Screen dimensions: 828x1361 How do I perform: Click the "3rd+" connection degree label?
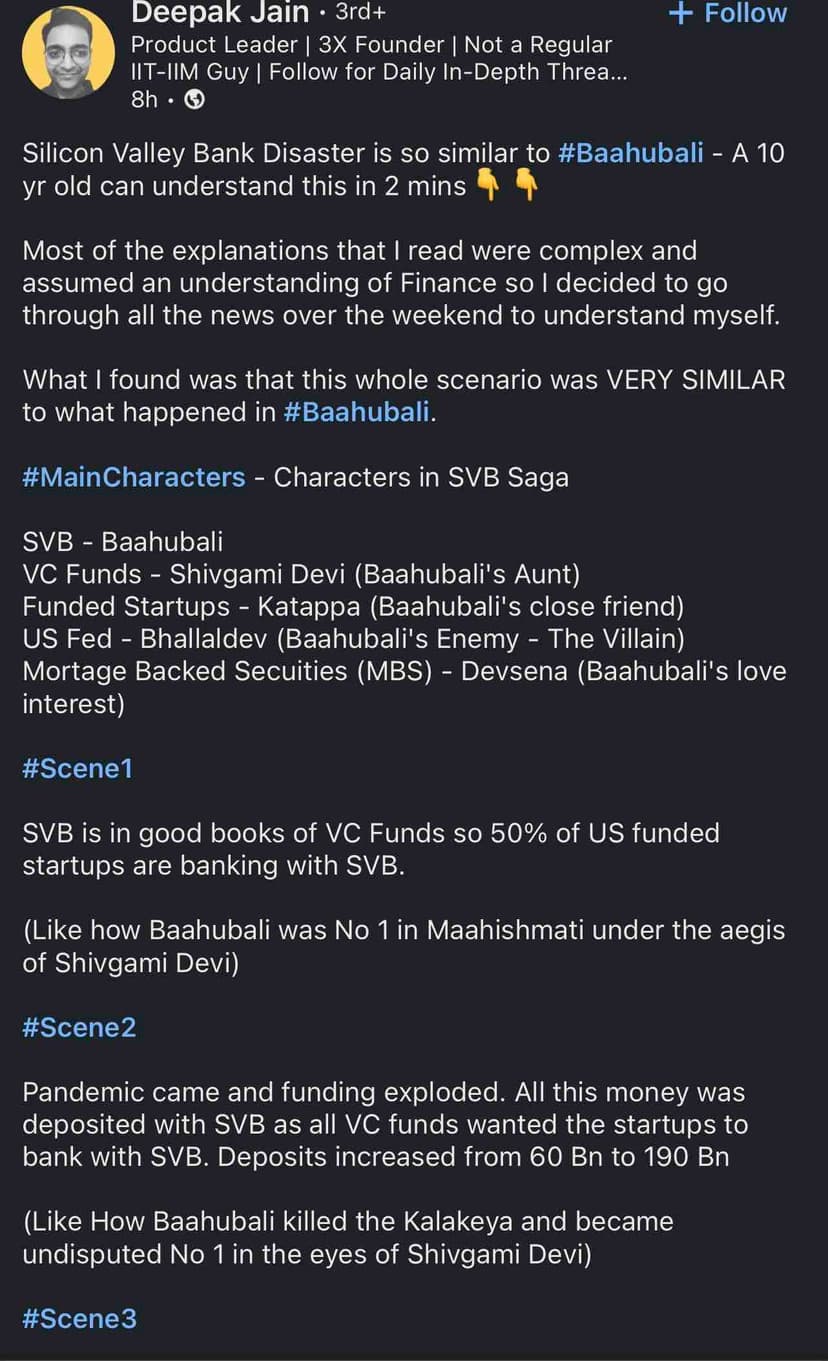[359, 13]
